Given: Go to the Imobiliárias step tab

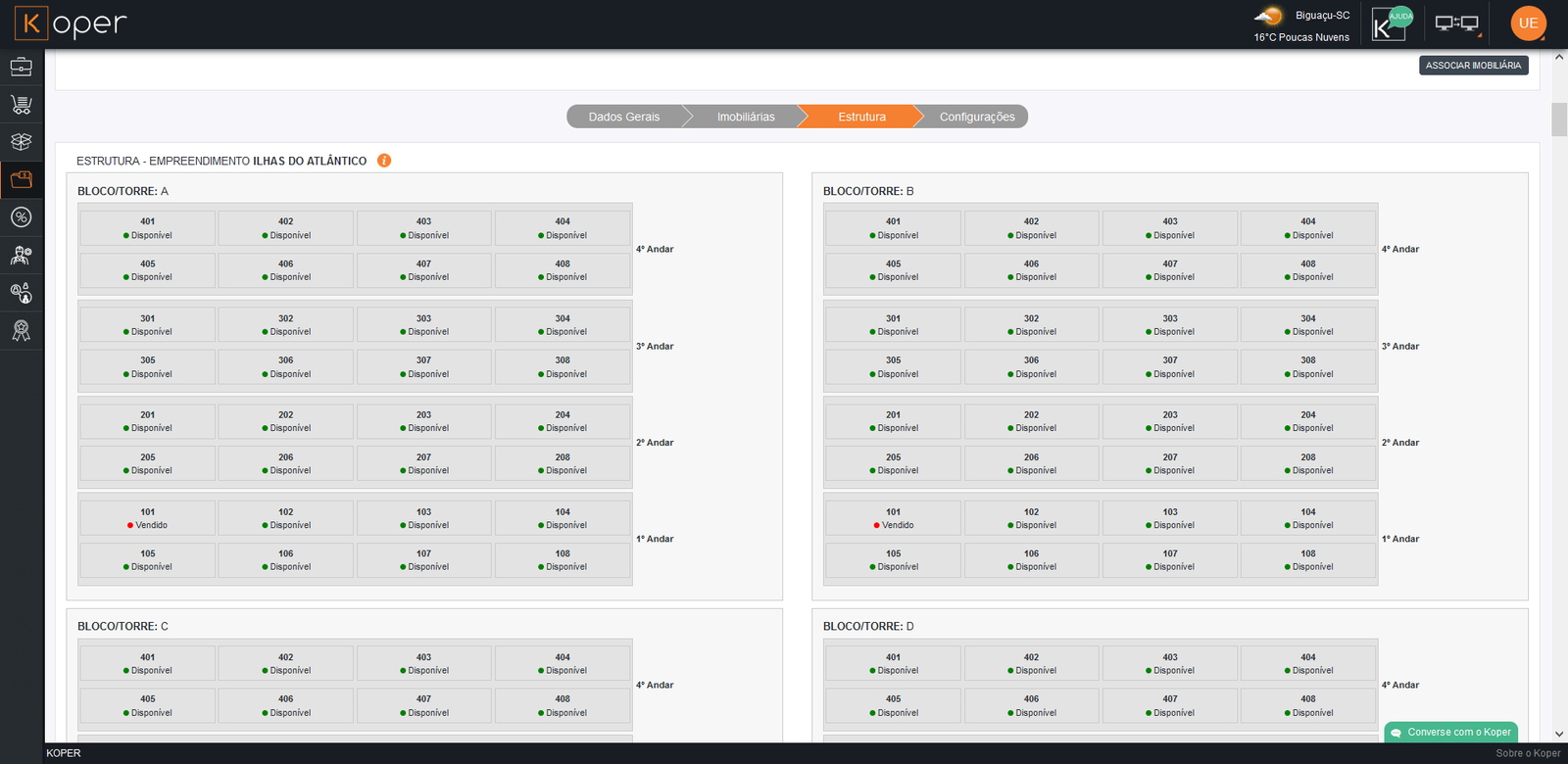Looking at the screenshot, I should 745,117.
